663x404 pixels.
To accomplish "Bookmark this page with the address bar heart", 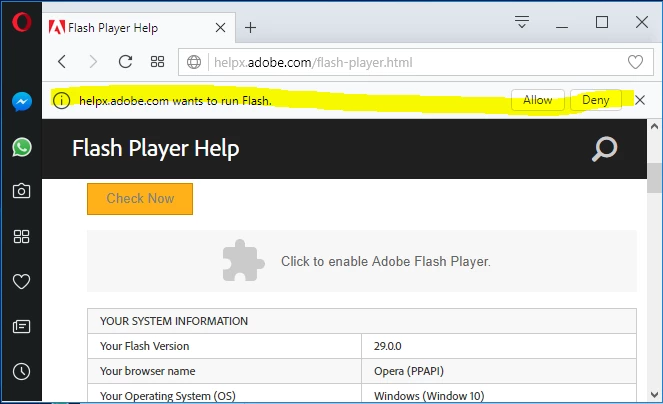I will 635,62.
